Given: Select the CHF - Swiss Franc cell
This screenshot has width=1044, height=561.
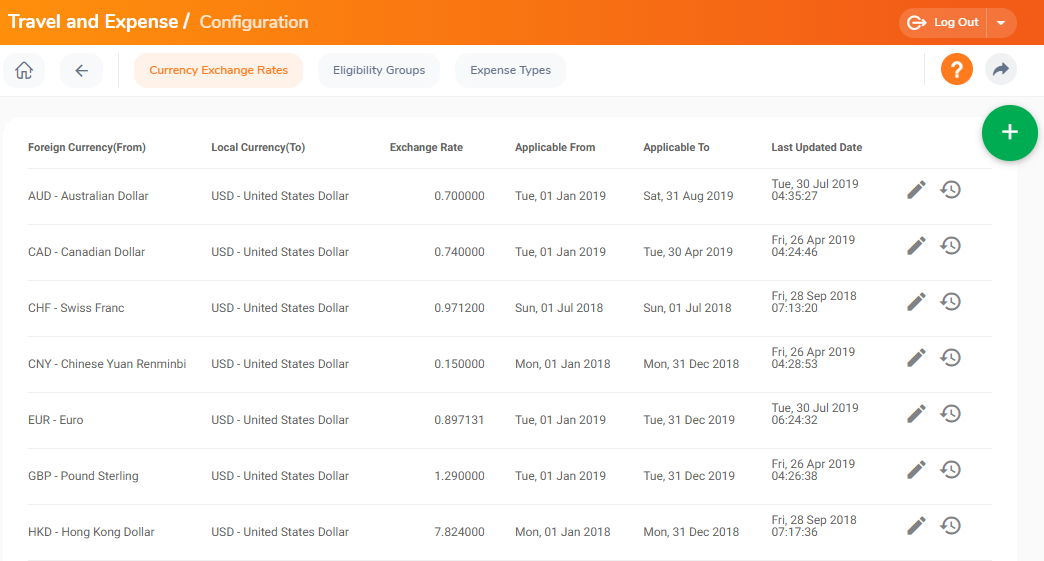Looking at the screenshot, I should point(76,307).
